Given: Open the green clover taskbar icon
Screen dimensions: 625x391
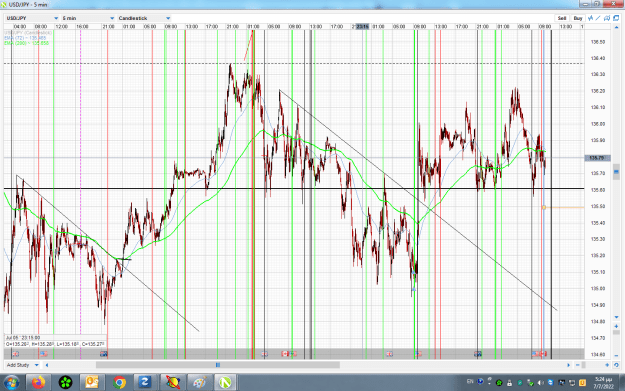Looking at the screenshot, I should (66, 383).
